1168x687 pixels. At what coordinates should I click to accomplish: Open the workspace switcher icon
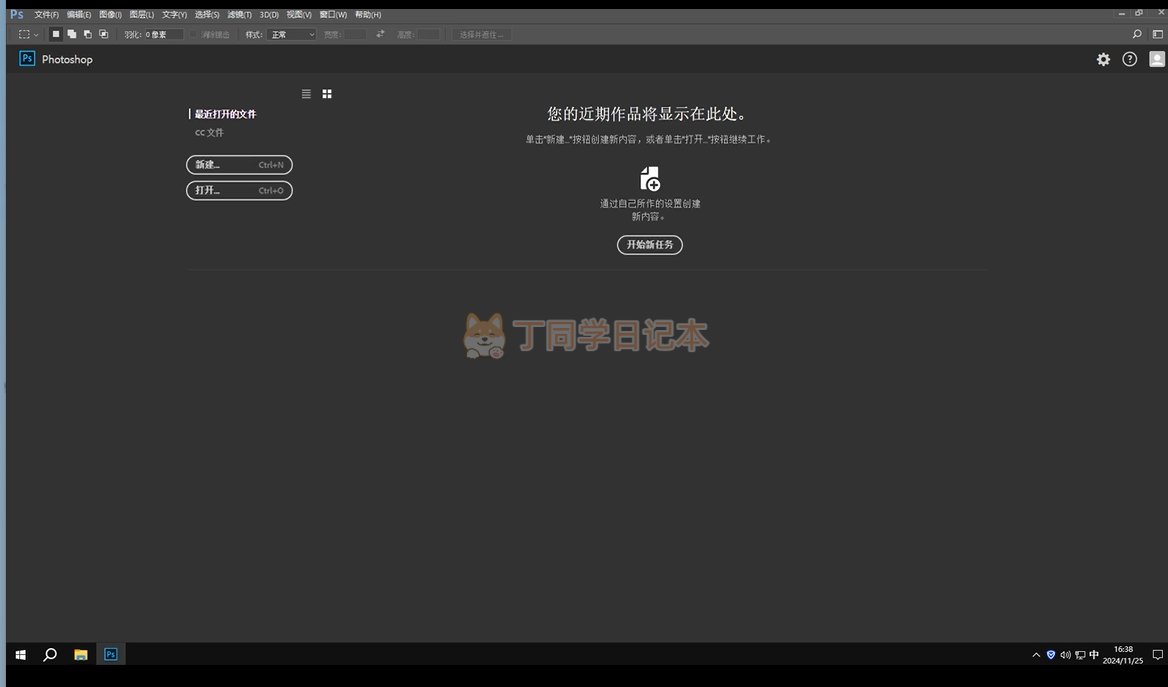click(x=1158, y=34)
